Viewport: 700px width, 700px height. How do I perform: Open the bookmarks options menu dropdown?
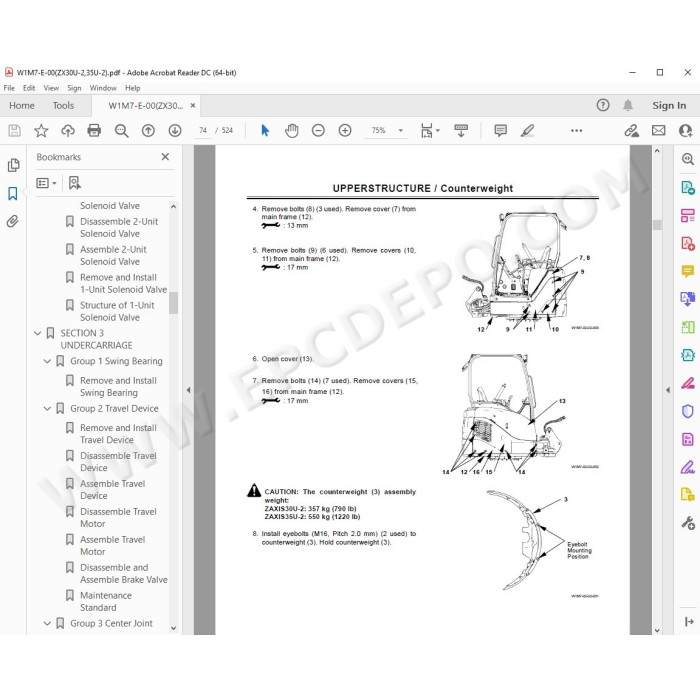(46, 183)
